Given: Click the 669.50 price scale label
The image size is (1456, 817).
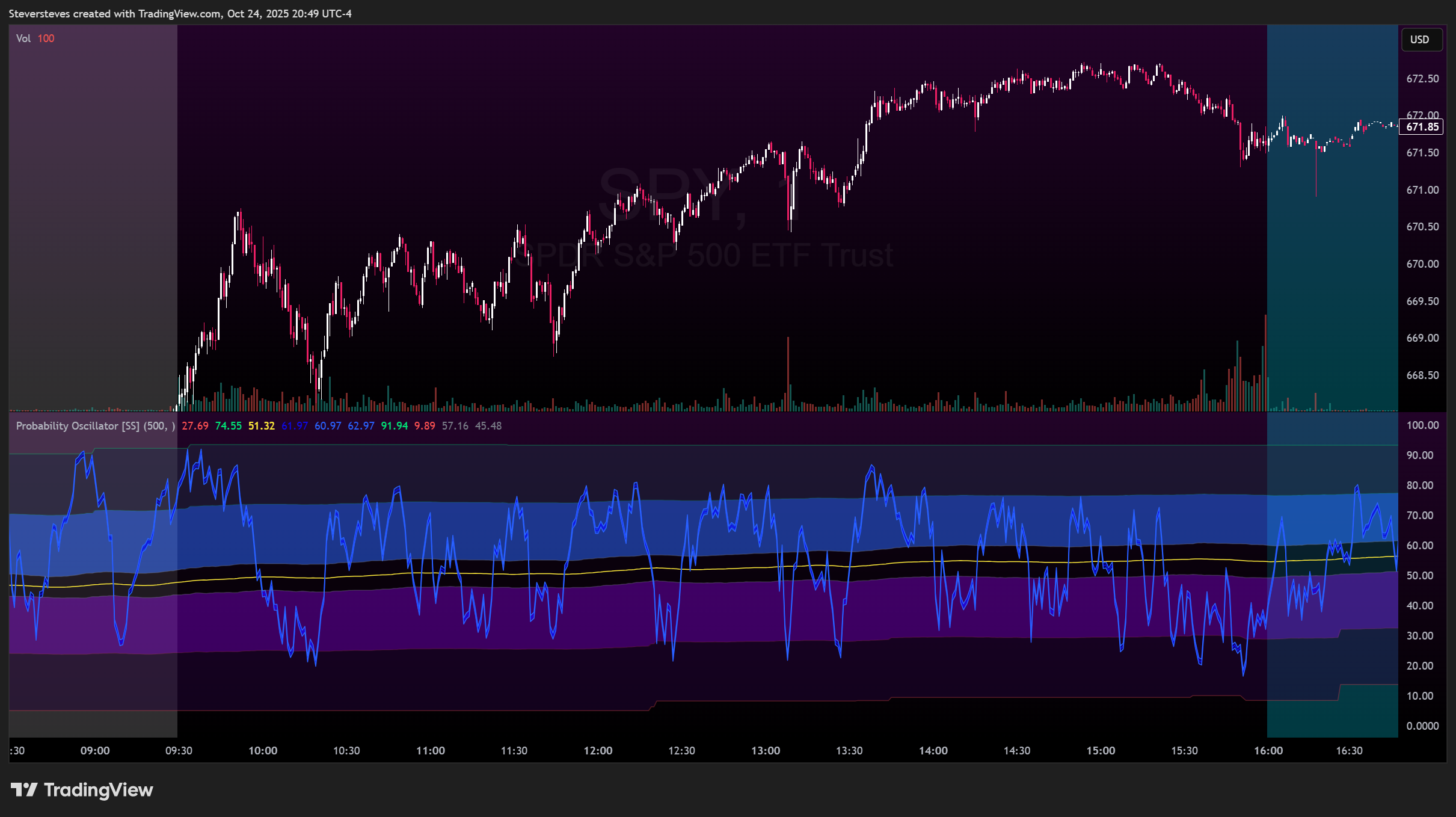Looking at the screenshot, I should [1422, 301].
